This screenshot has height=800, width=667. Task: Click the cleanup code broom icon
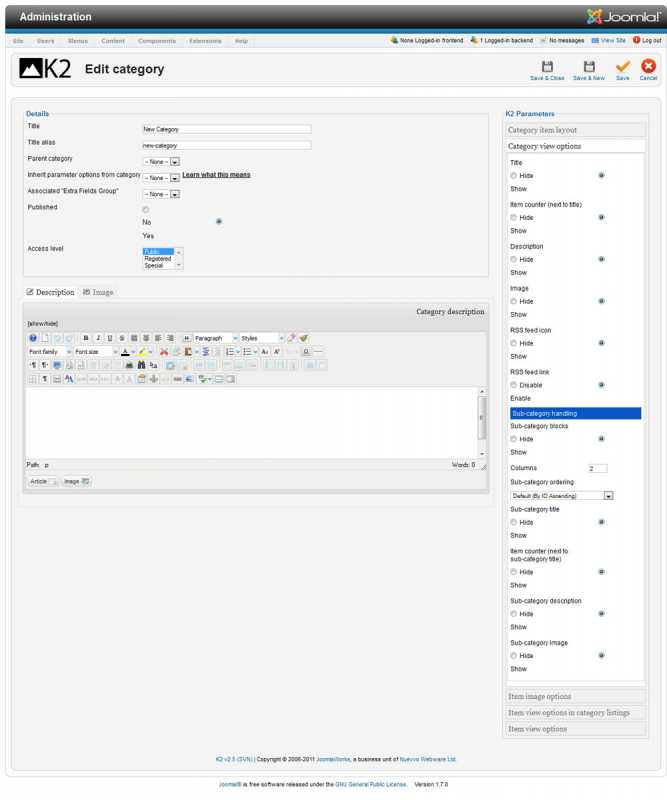tap(303, 338)
